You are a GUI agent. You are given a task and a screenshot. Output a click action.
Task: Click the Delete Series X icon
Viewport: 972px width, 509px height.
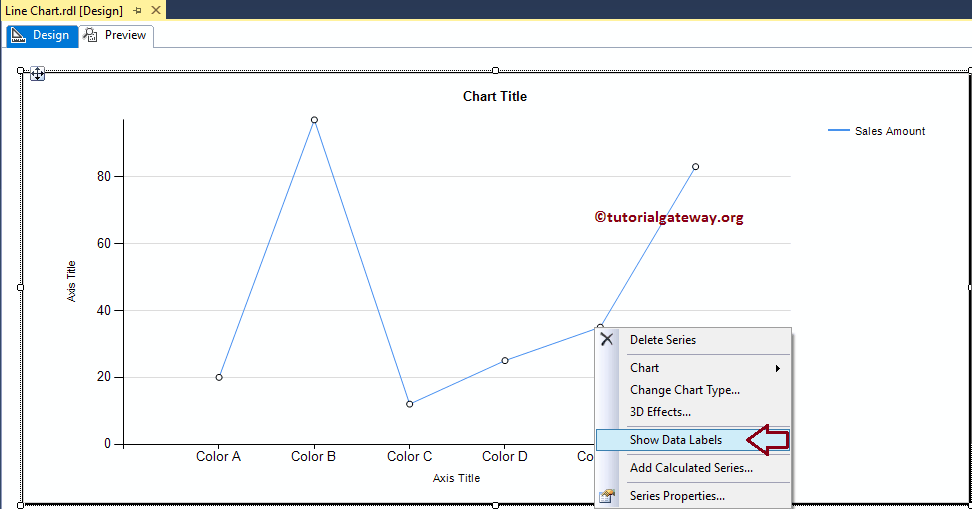click(x=607, y=339)
